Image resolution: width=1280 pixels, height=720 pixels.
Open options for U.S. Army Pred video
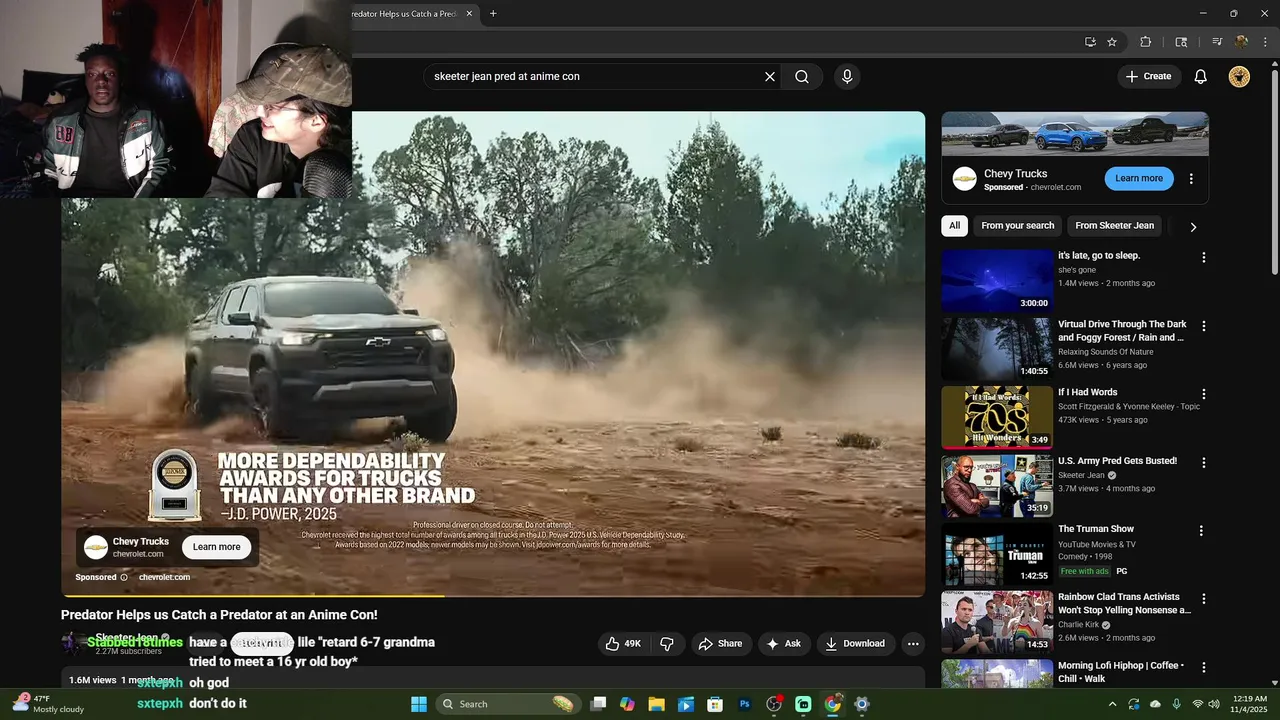(x=1203, y=463)
